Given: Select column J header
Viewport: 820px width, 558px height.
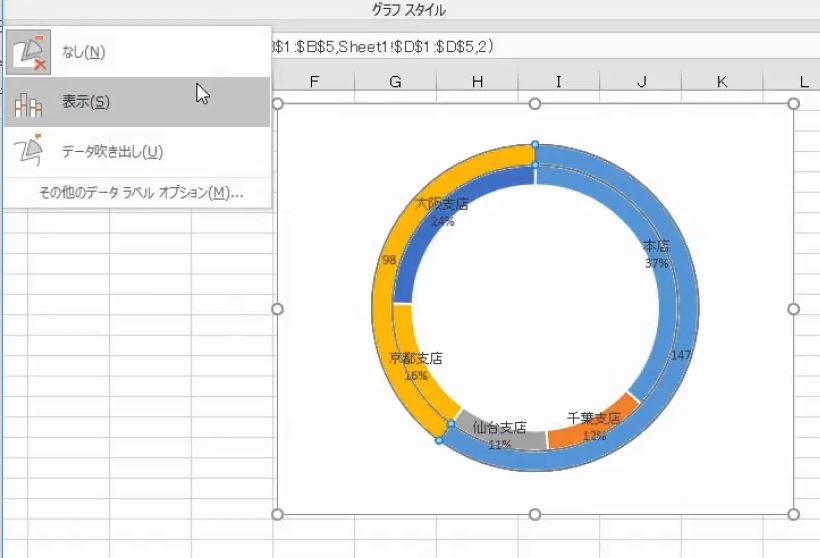Looking at the screenshot, I should [641, 82].
